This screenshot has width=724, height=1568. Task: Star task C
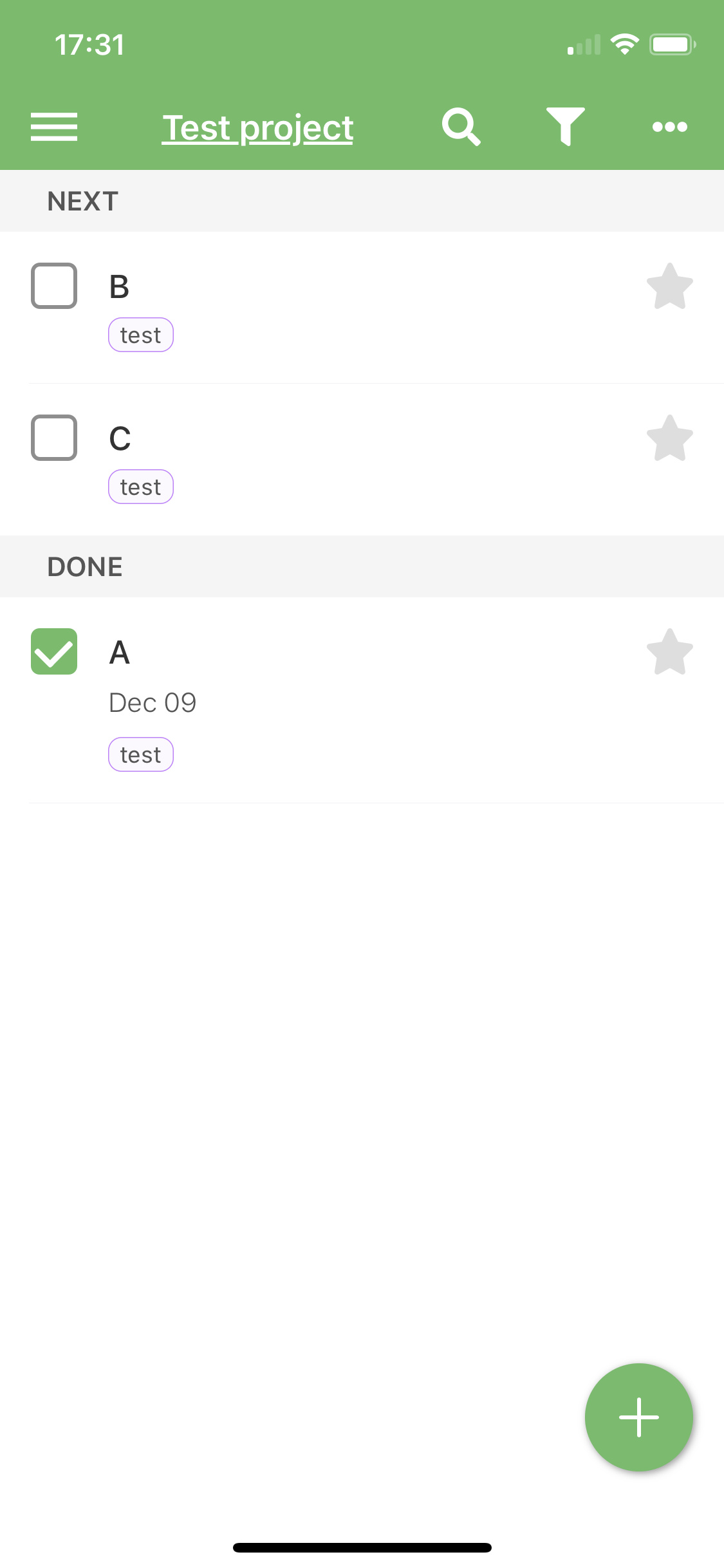[670, 438]
